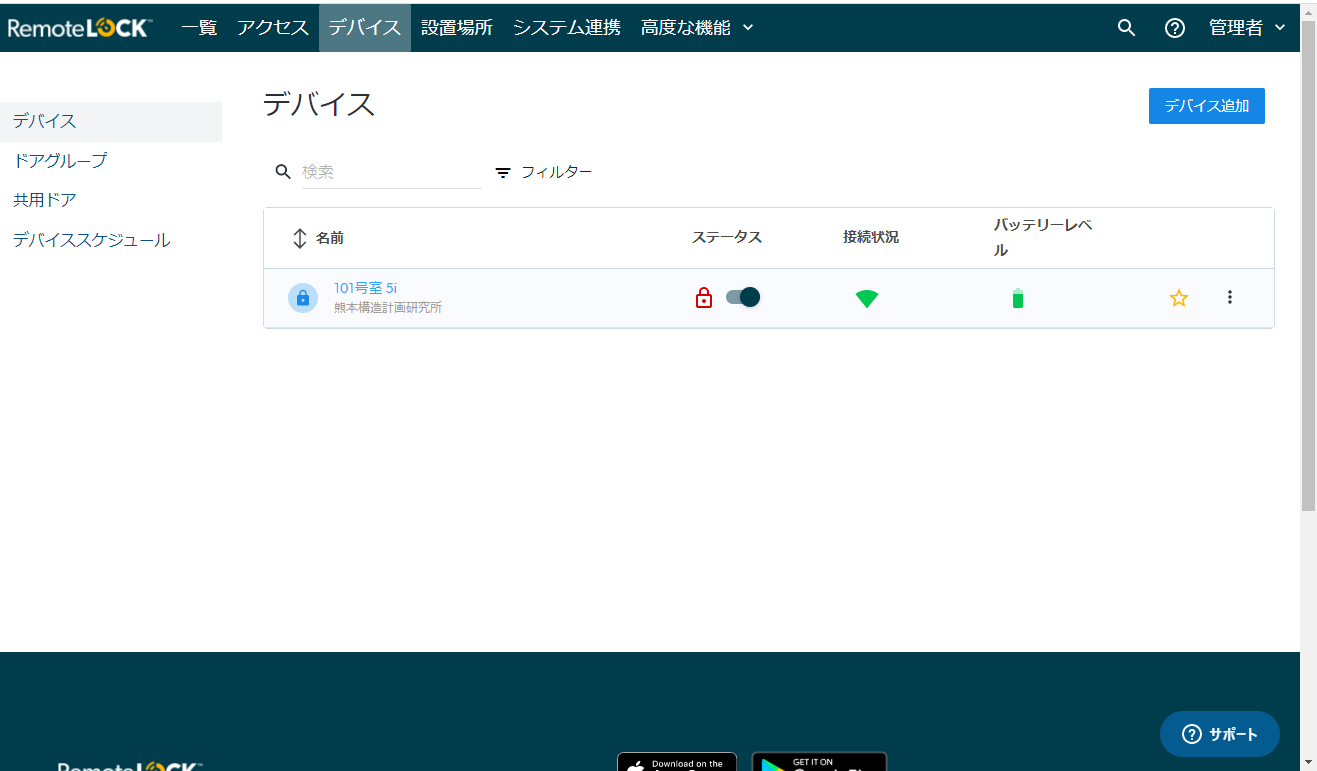The width and height of the screenshot is (1317, 771).
Task: Click the 熊本構造計画研究所 location text
Action: point(388,308)
